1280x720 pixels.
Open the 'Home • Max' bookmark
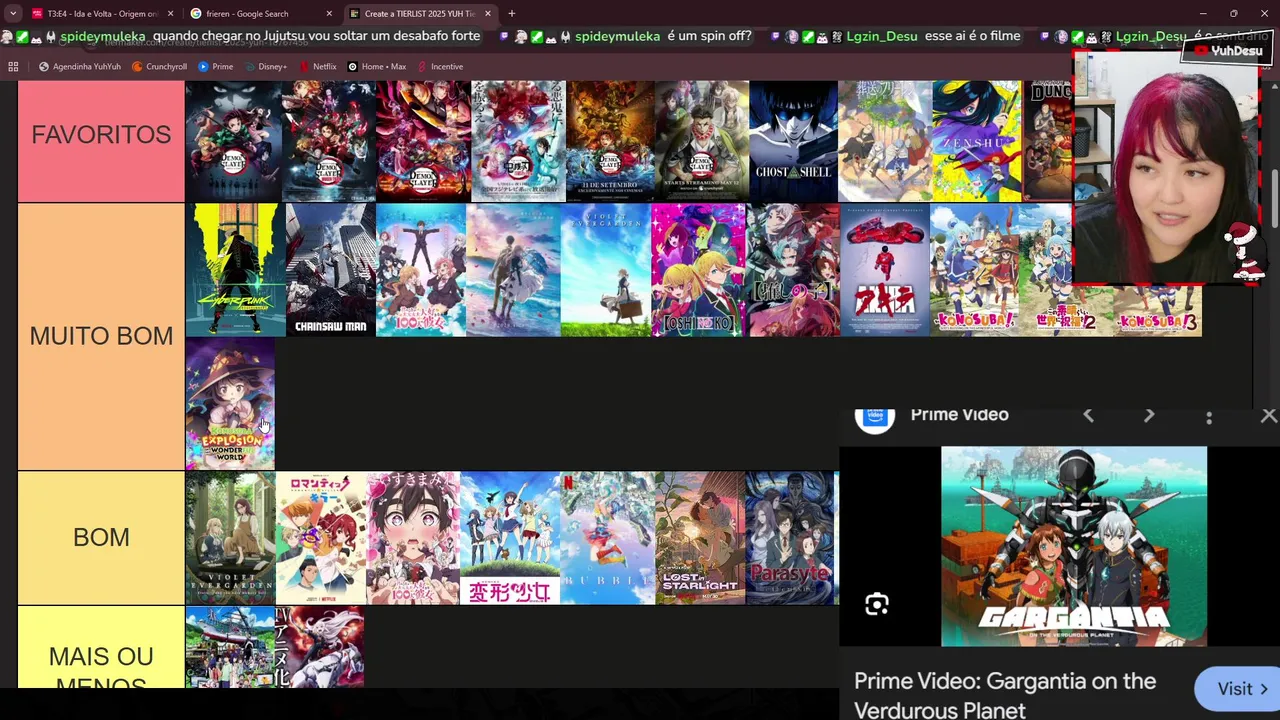377,67
